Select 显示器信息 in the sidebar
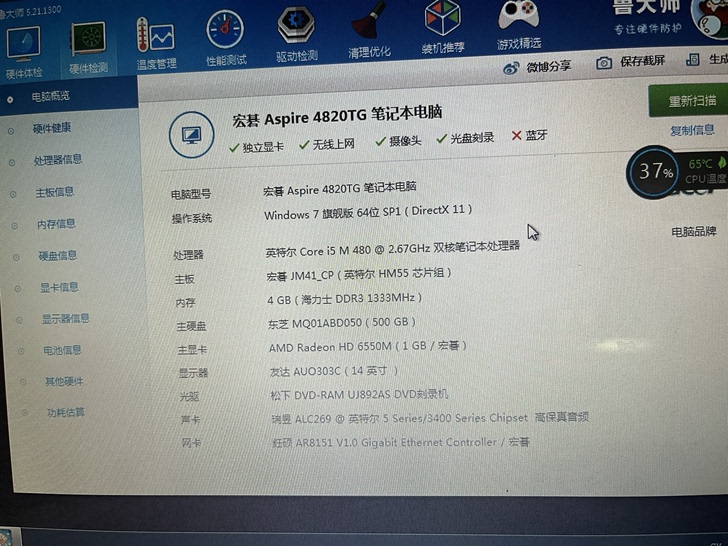Image resolution: width=728 pixels, height=546 pixels. (x=65, y=319)
